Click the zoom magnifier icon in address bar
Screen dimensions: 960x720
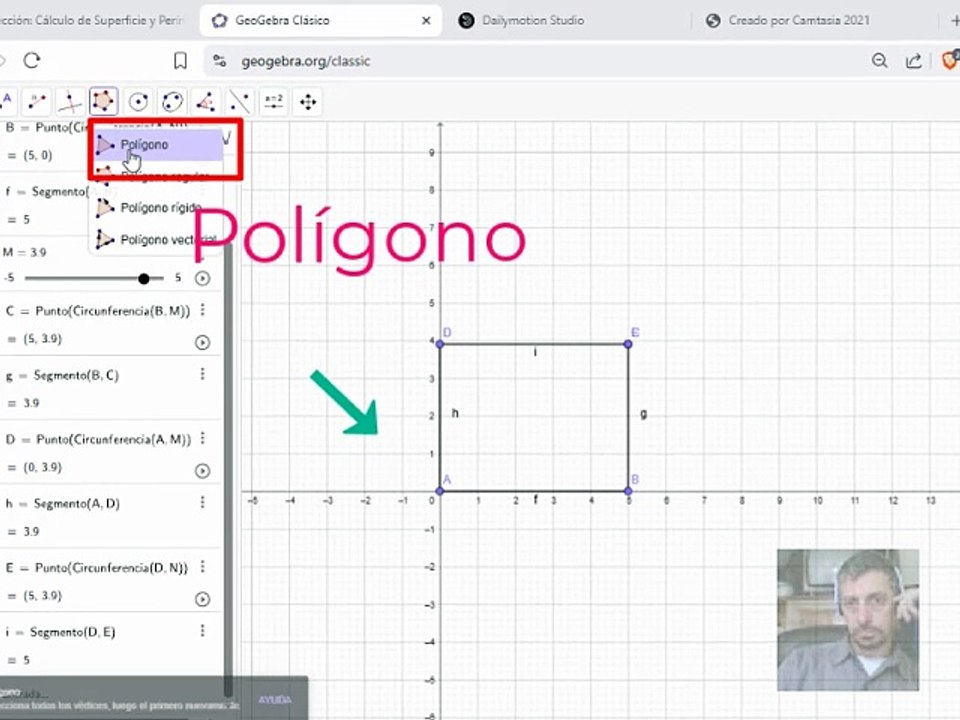click(880, 61)
